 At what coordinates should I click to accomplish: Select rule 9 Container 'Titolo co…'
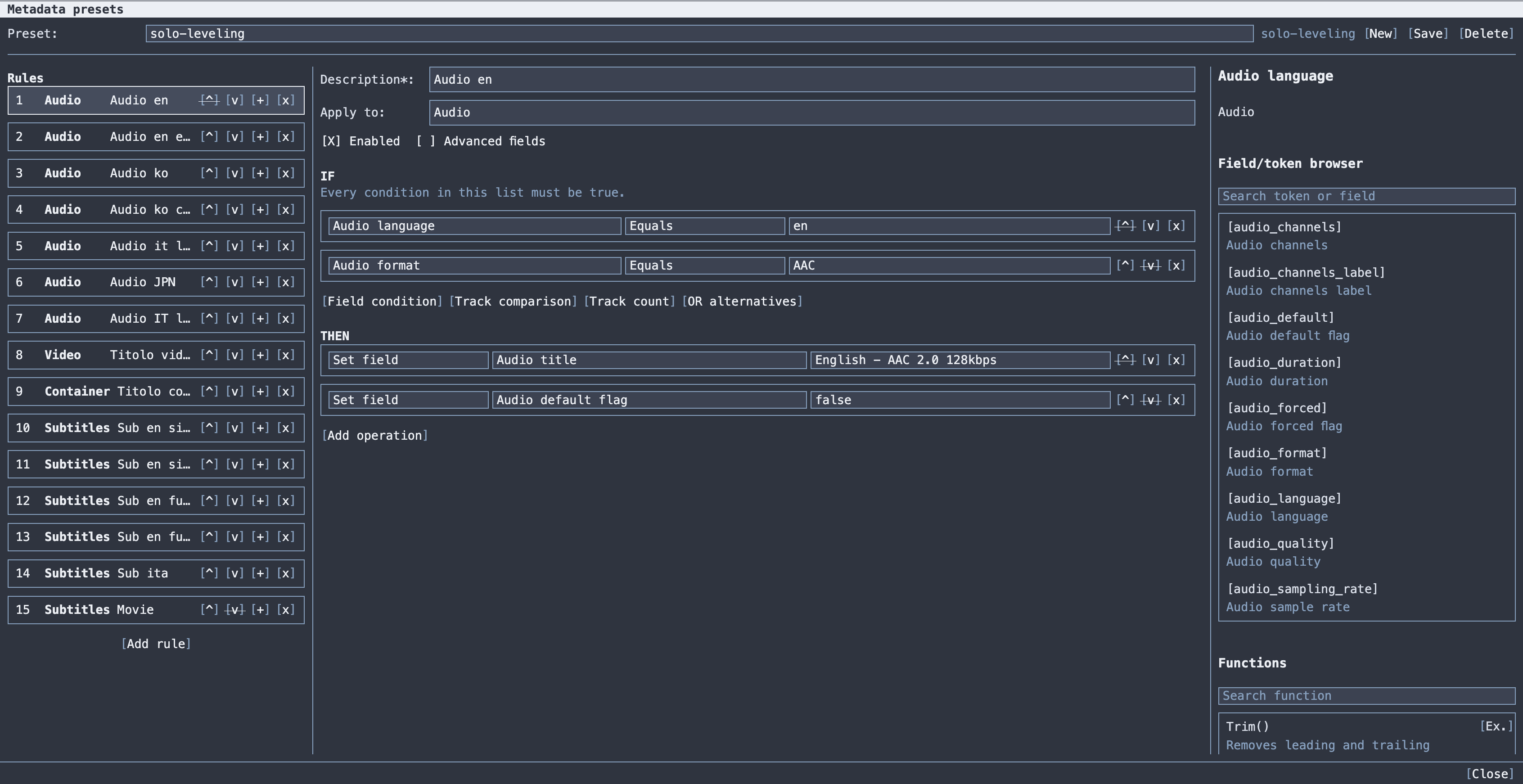click(x=156, y=392)
